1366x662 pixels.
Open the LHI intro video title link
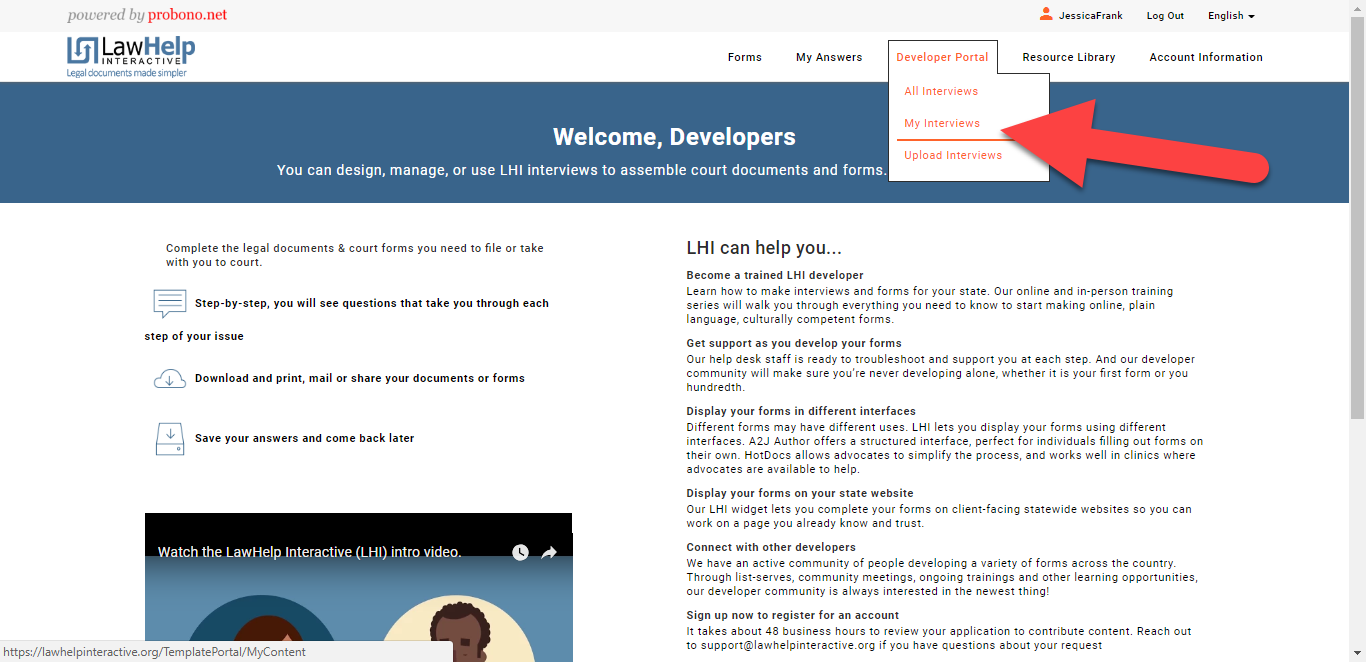click(x=309, y=552)
